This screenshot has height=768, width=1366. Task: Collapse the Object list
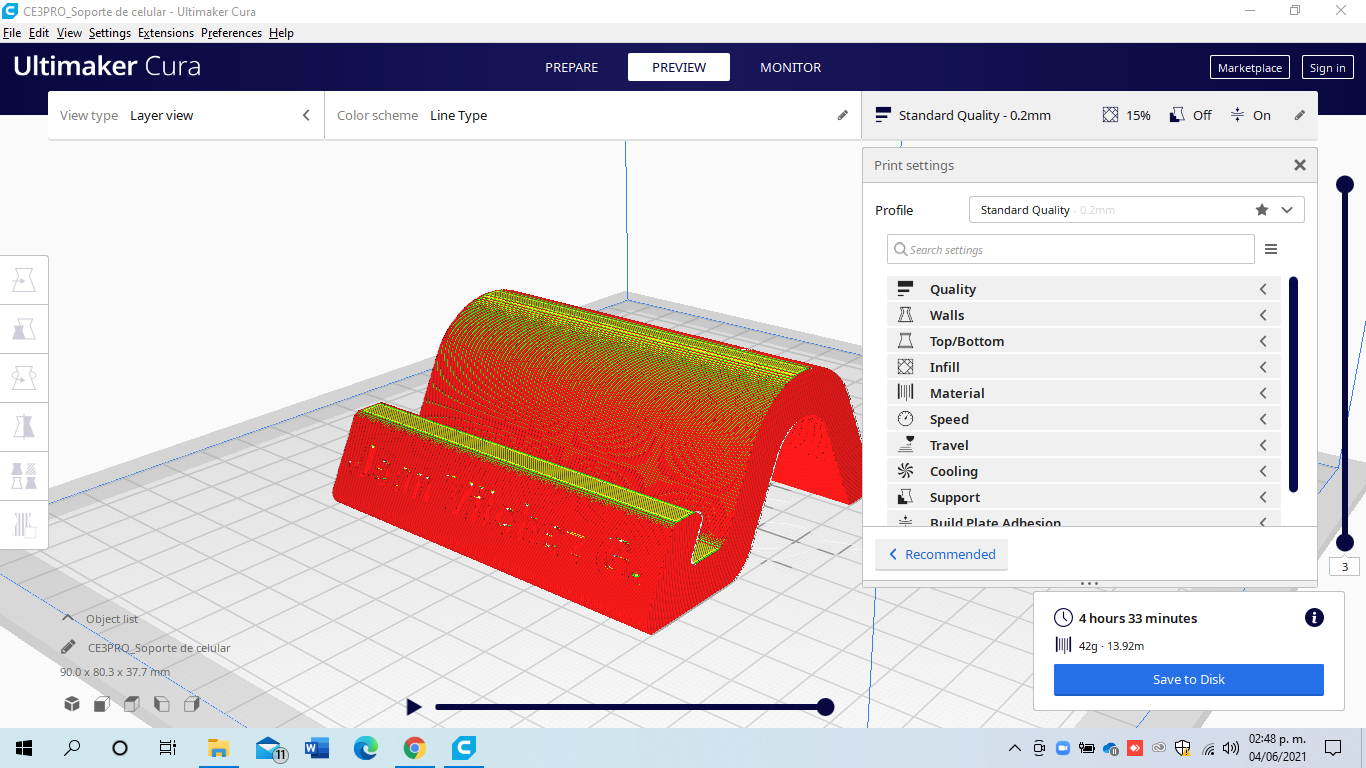68,618
